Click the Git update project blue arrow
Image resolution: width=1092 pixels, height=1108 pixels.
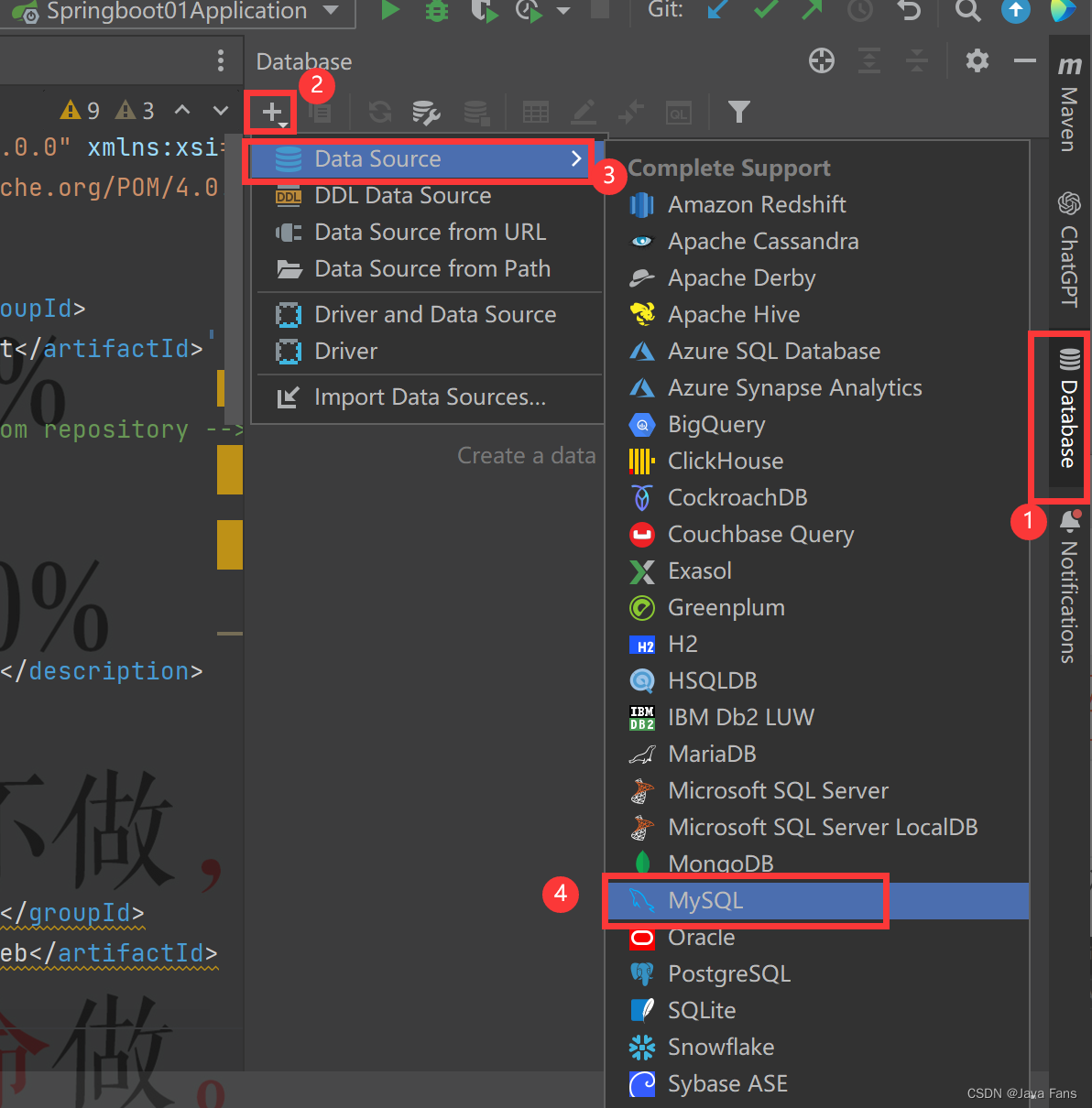coord(719,11)
